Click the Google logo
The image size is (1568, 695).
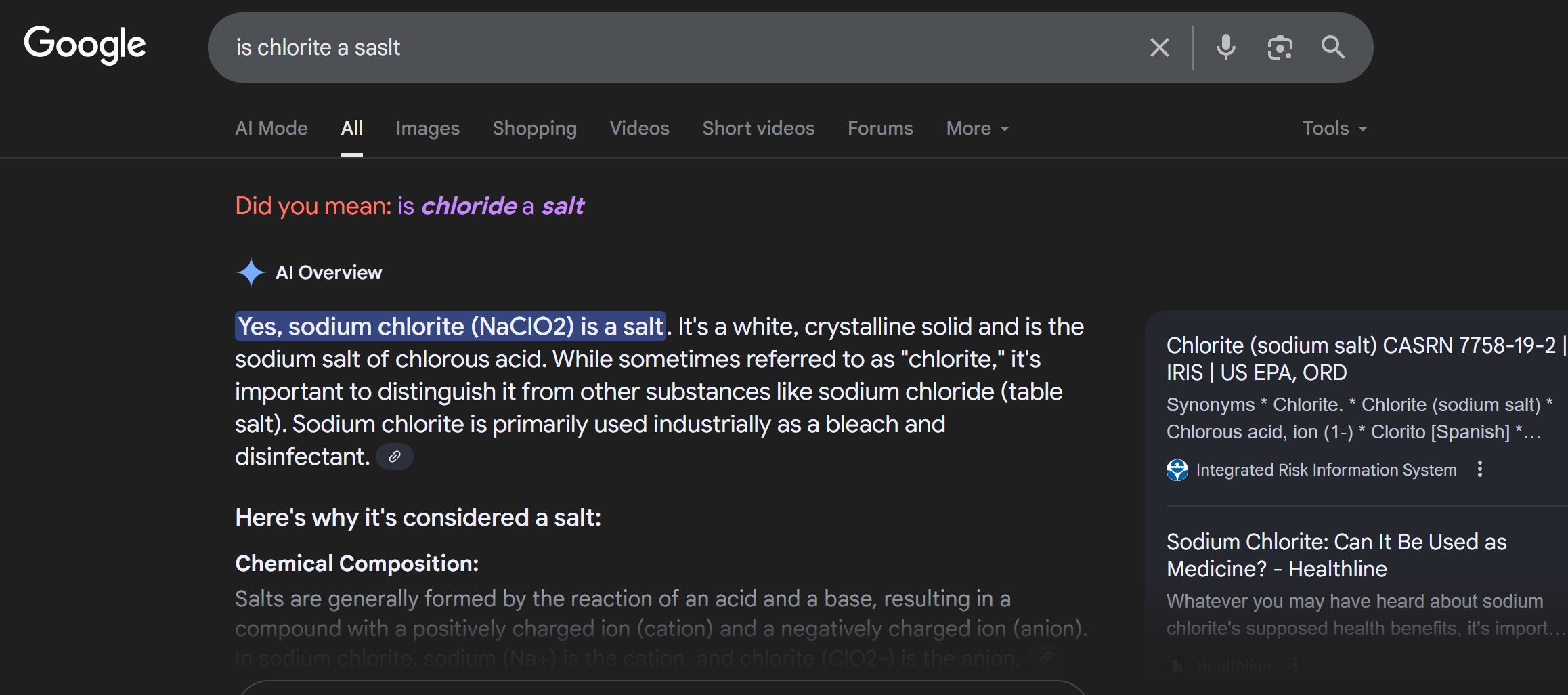pyautogui.click(x=85, y=45)
